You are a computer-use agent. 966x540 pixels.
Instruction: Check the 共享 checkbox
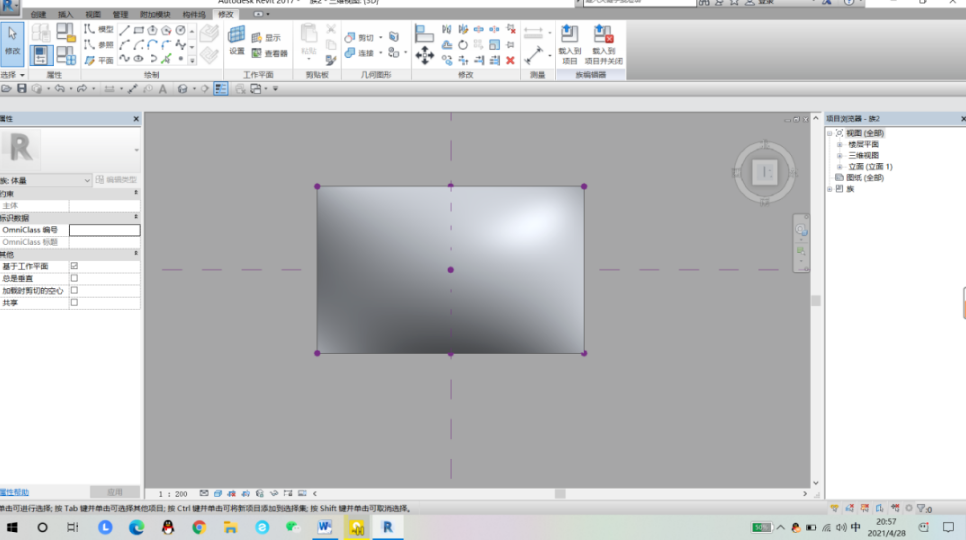click(x=74, y=302)
